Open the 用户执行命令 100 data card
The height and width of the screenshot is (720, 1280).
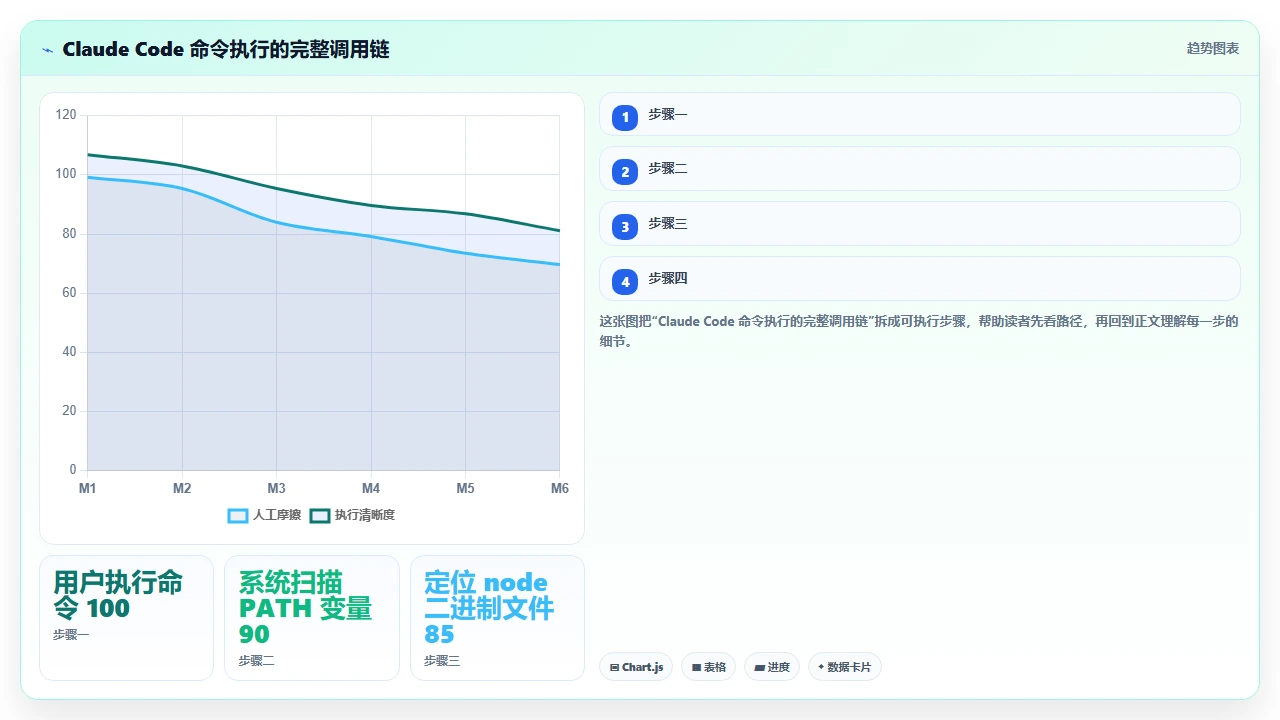126,618
